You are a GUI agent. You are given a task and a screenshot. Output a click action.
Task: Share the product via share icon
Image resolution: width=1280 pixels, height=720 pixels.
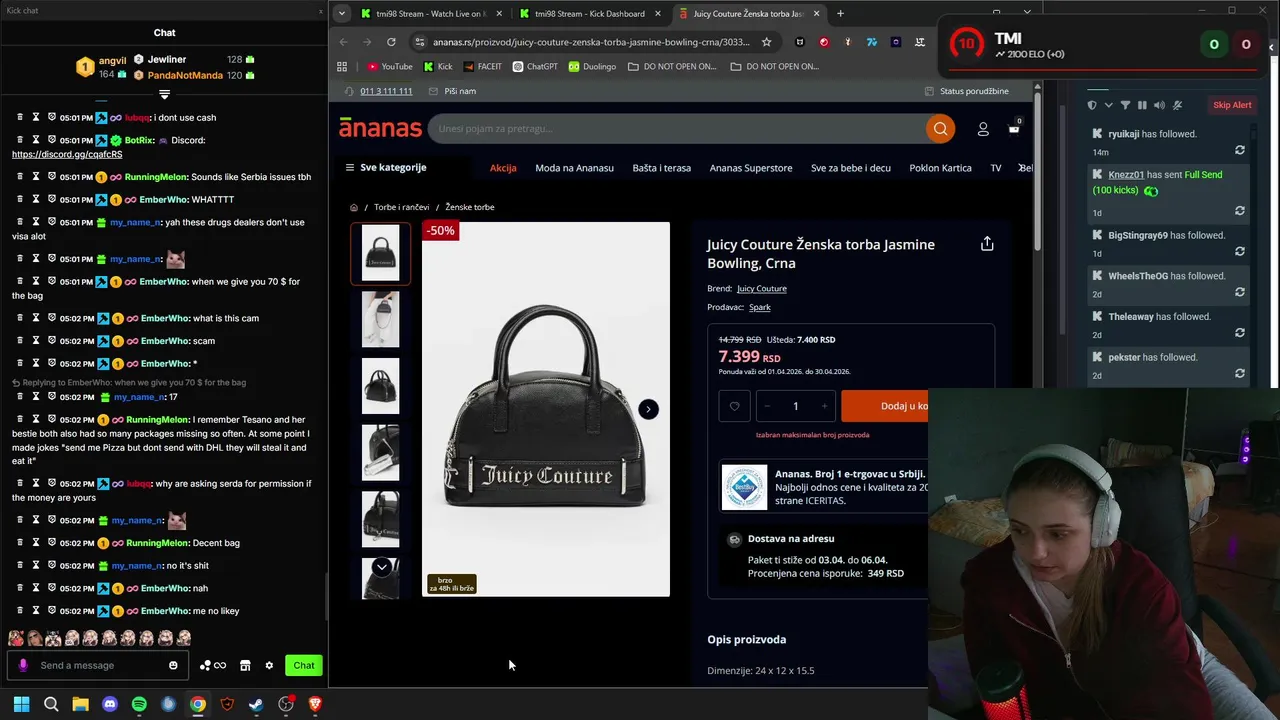coord(987,244)
